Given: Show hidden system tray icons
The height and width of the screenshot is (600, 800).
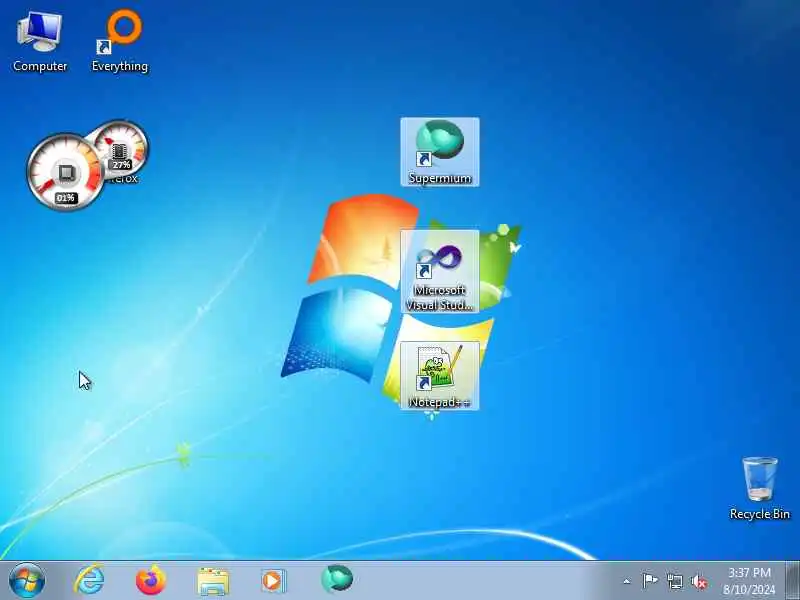Looking at the screenshot, I should (627, 581).
